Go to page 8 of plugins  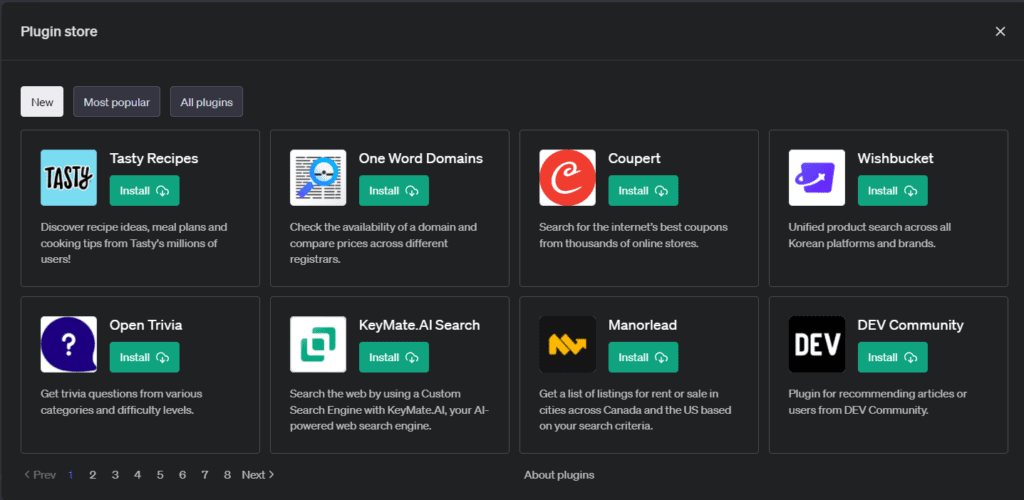(227, 475)
